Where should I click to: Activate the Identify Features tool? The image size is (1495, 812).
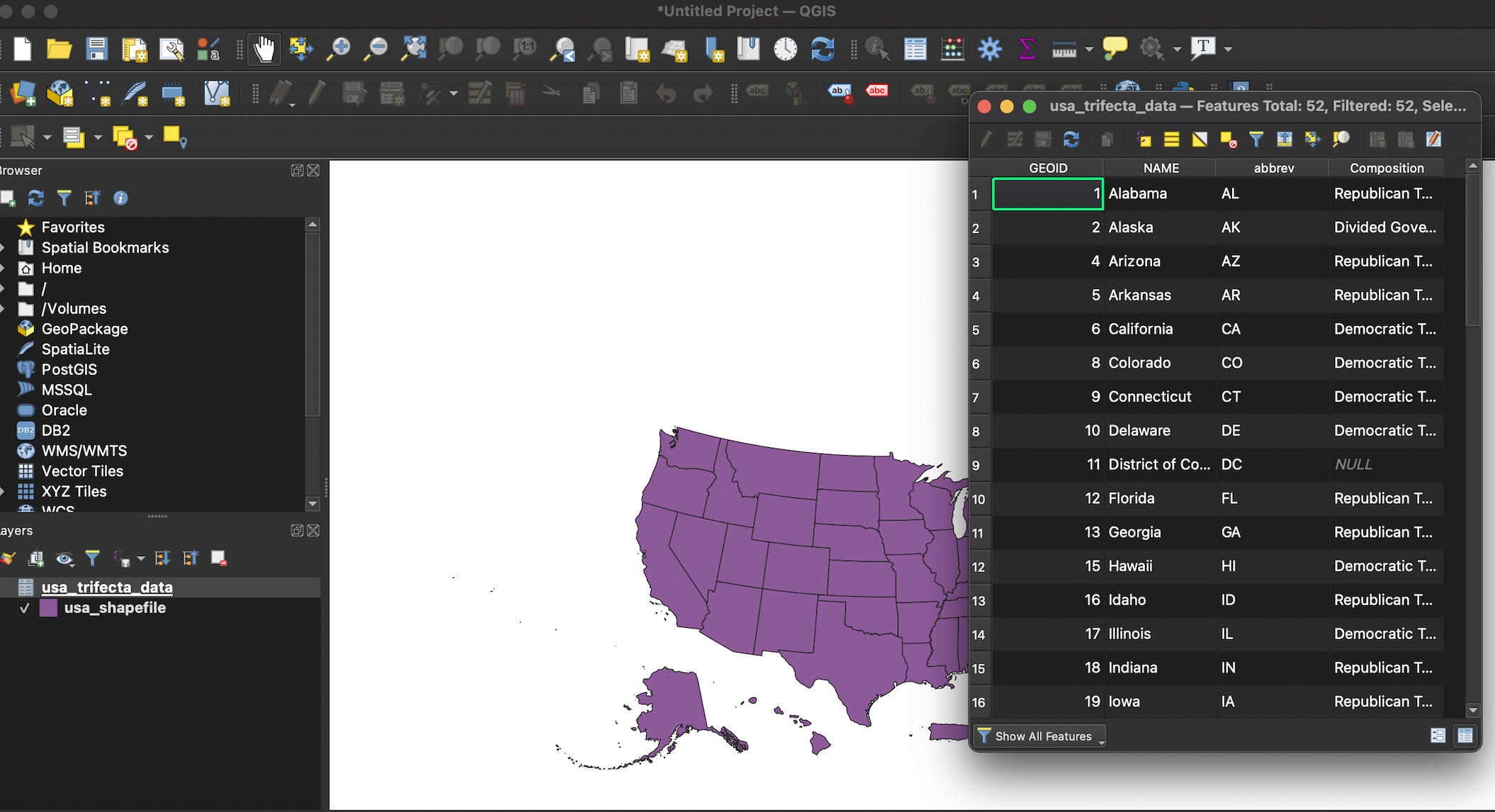(877, 49)
